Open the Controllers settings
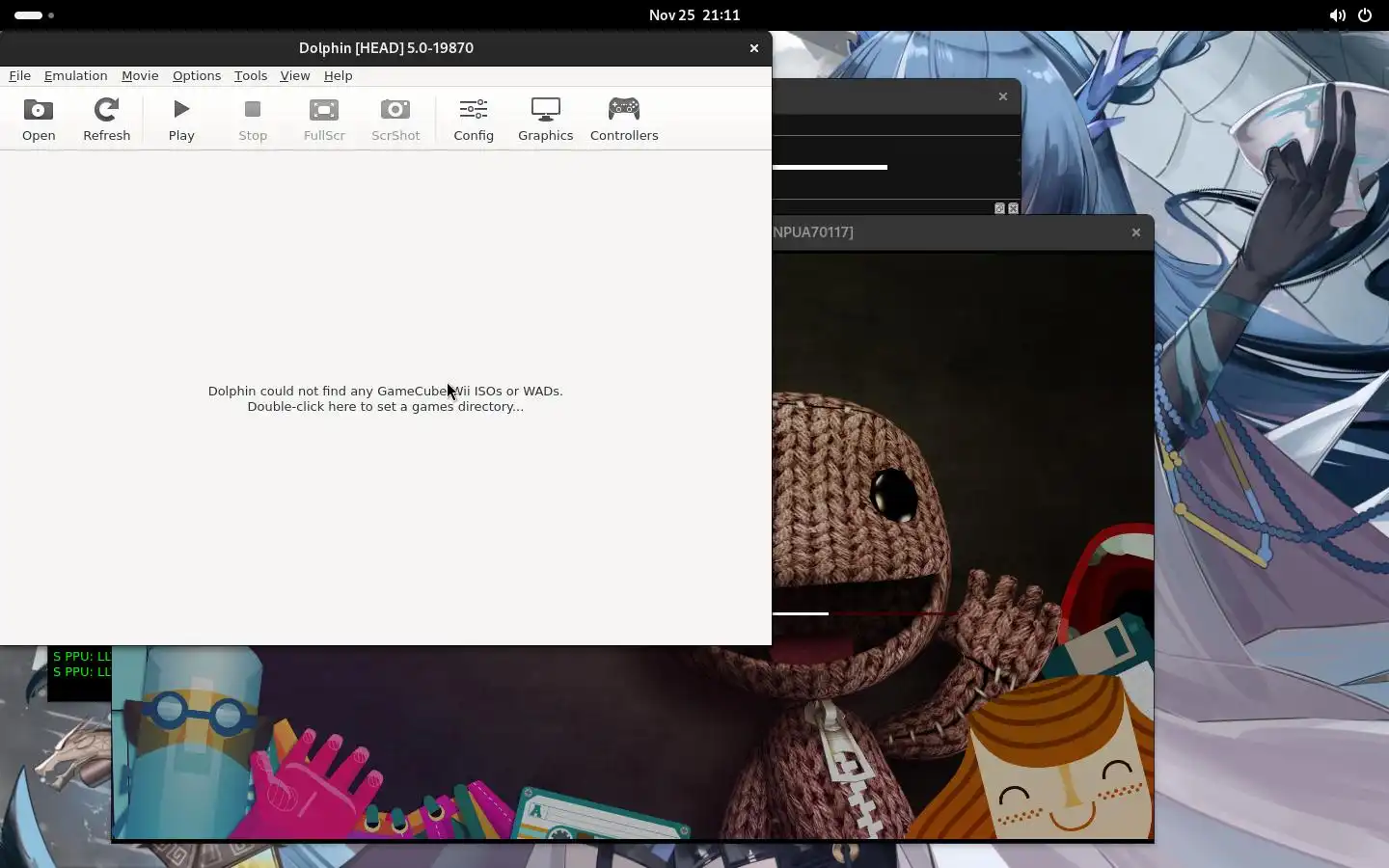 pos(624,120)
